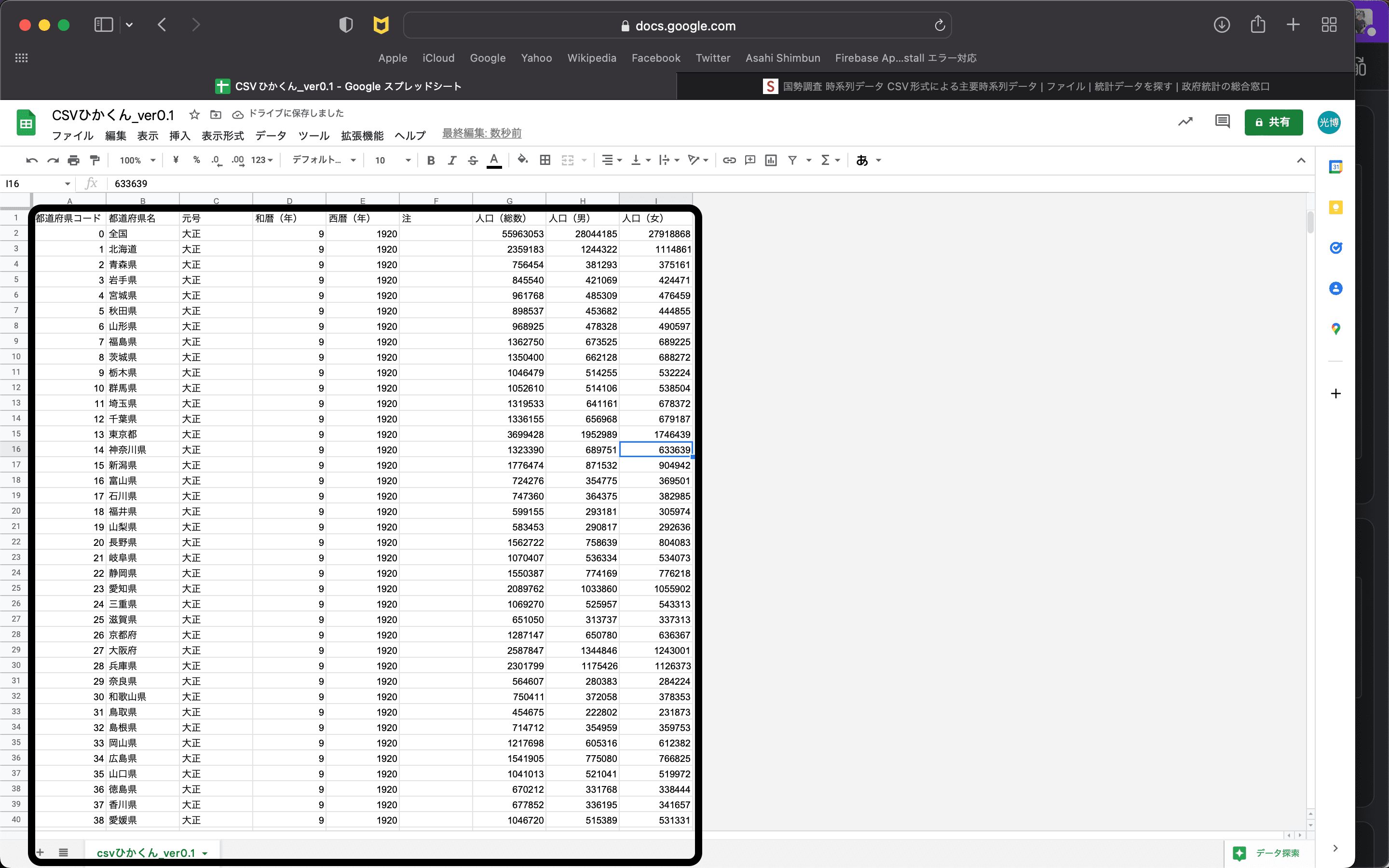Open the sheet tab options arrow

[x=205, y=853]
